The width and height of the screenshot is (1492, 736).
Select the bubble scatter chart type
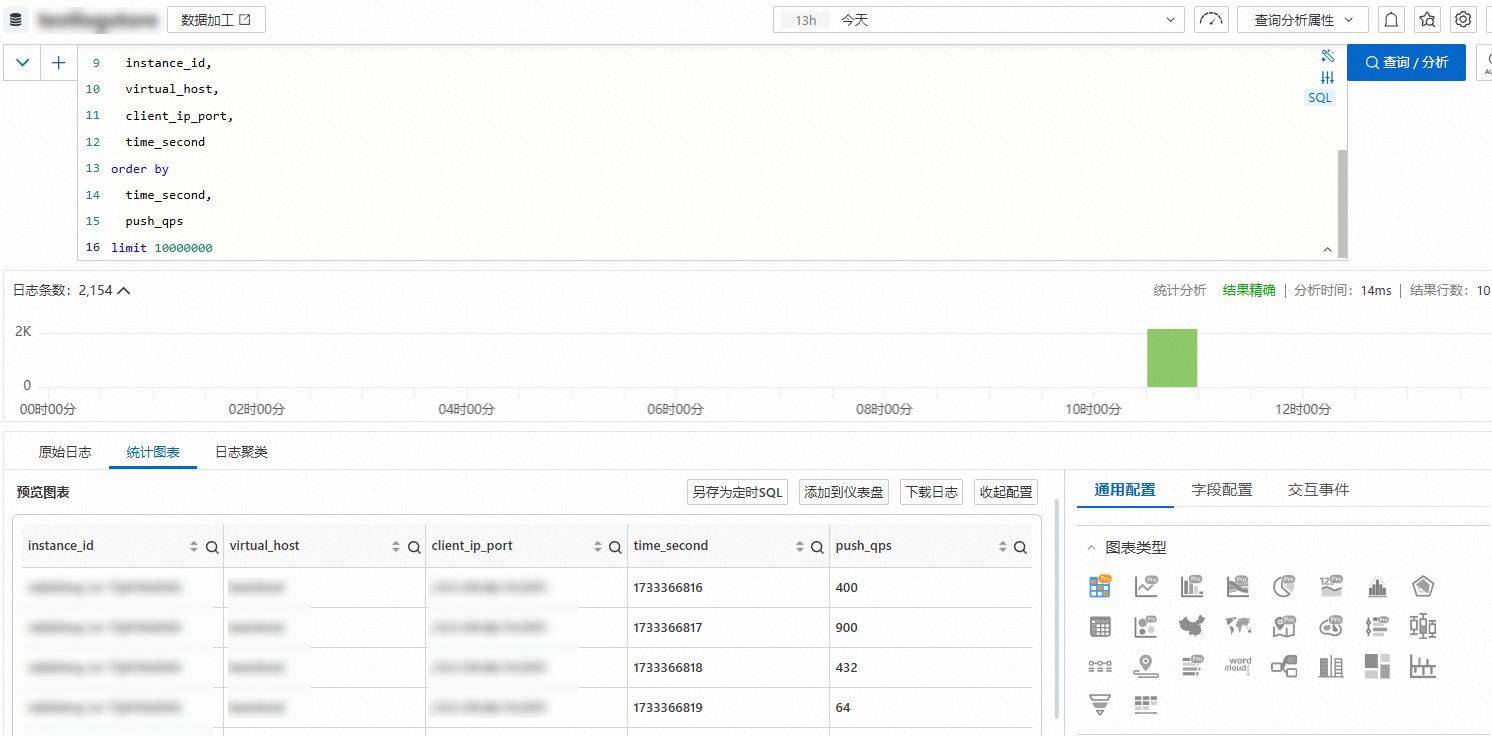(x=1146, y=627)
